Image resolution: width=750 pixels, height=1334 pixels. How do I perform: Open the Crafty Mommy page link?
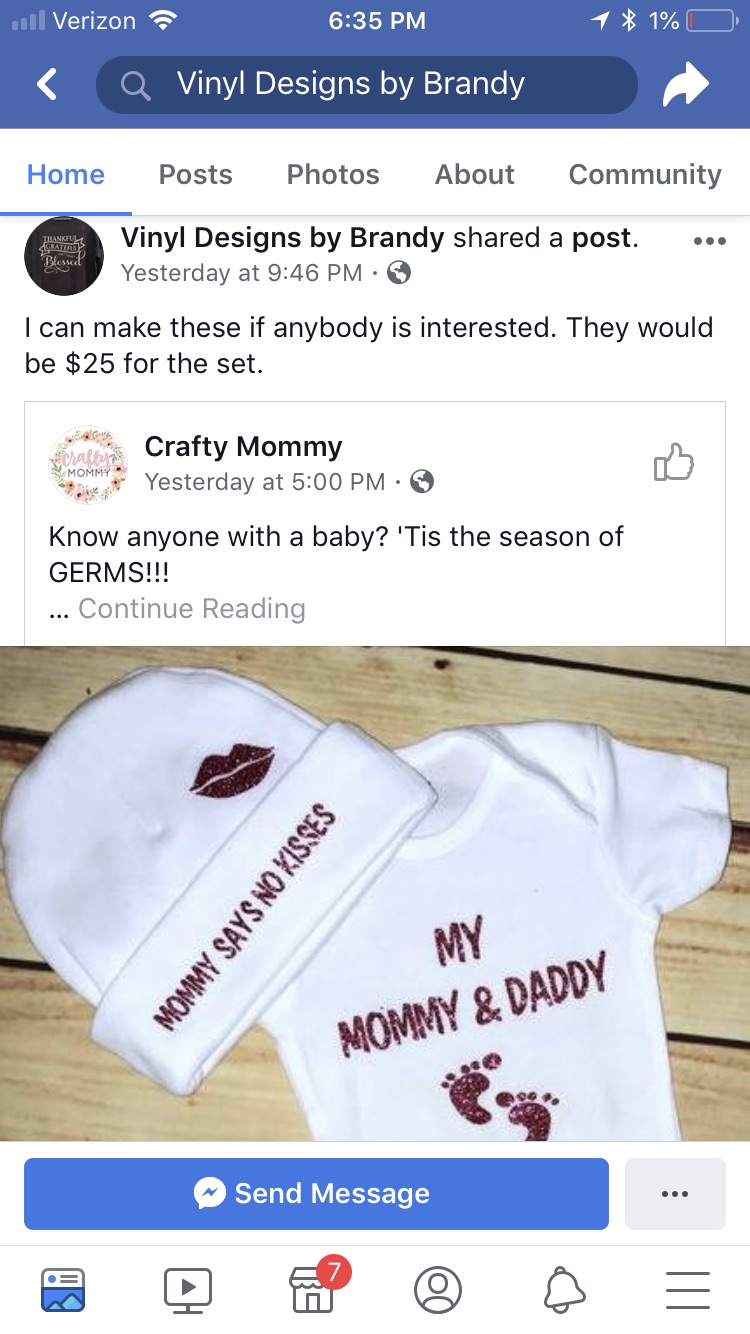click(243, 446)
